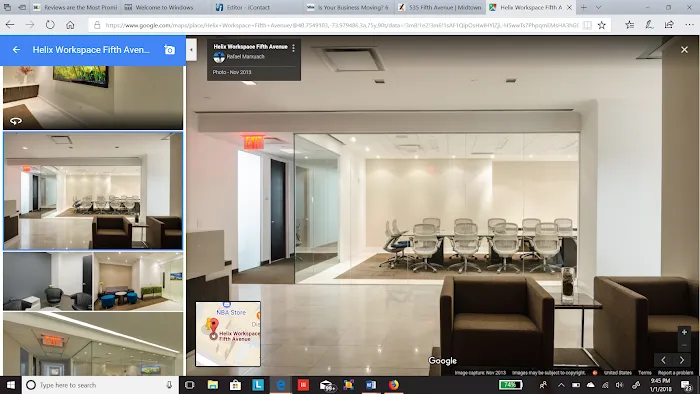Open Firefox from the taskbar
Image resolution: width=700 pixels, height=394 pixels.
pyautogui.click(x=393, y=385)
